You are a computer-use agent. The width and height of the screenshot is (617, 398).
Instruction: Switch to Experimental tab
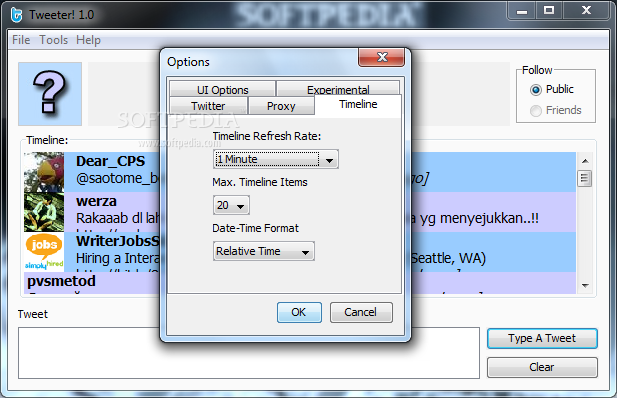[x=338, y=89]
